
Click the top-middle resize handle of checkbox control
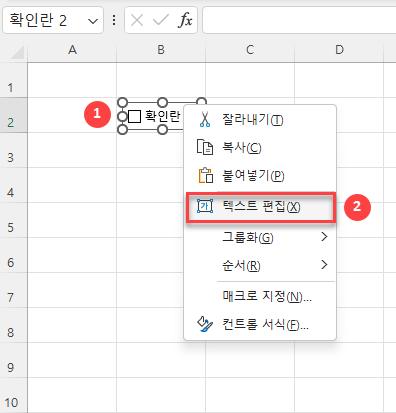tap(162, 102)
